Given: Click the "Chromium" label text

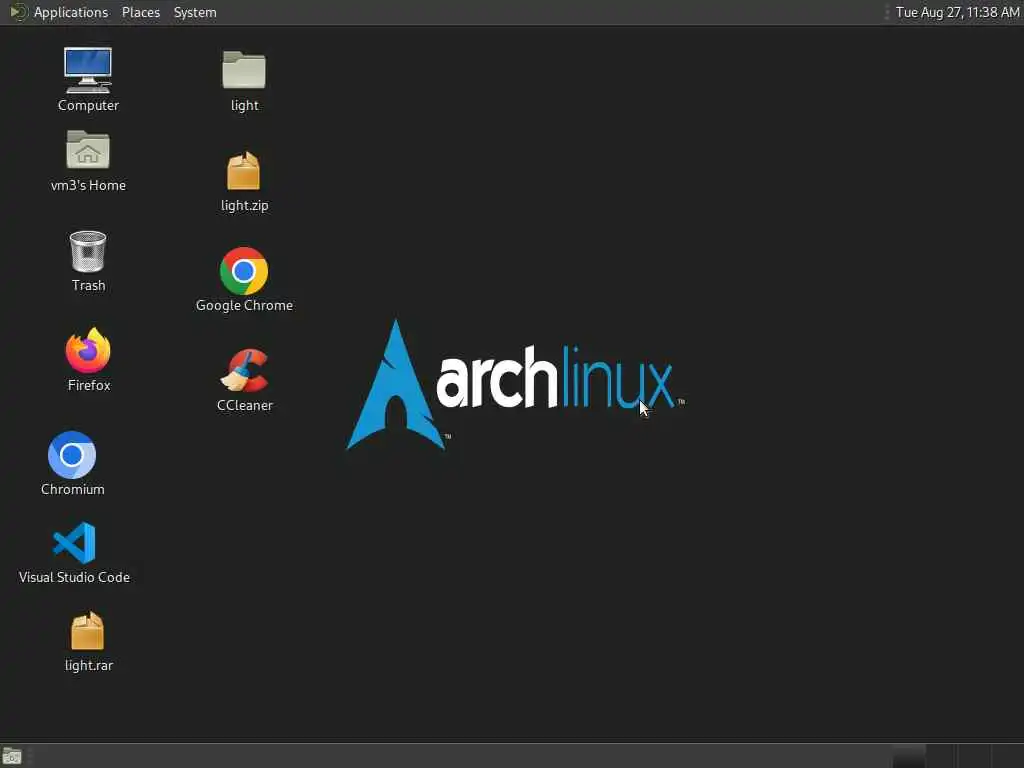Looking at the screenshot, I should pos(72,489).
